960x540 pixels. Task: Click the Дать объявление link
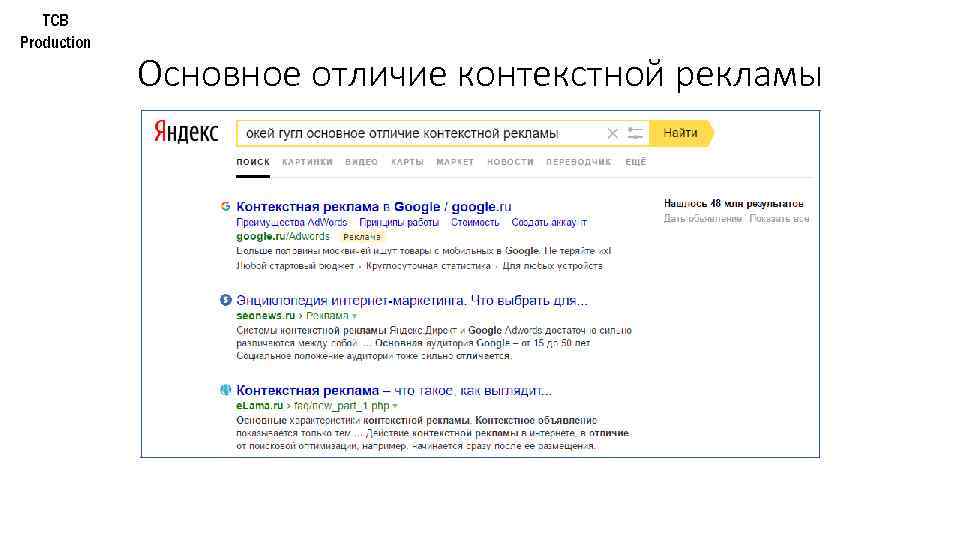703,219
